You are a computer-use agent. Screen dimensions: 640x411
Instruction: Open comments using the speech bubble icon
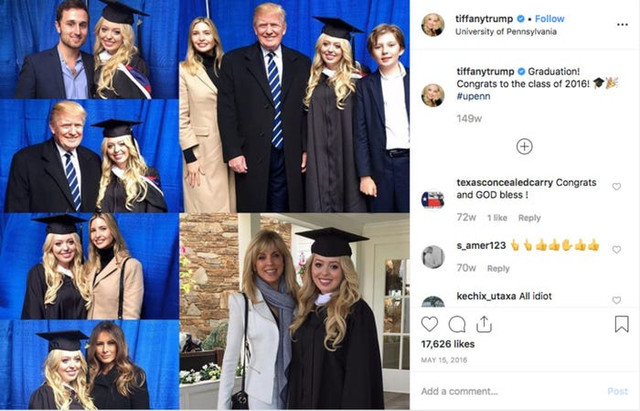(457, 324)
